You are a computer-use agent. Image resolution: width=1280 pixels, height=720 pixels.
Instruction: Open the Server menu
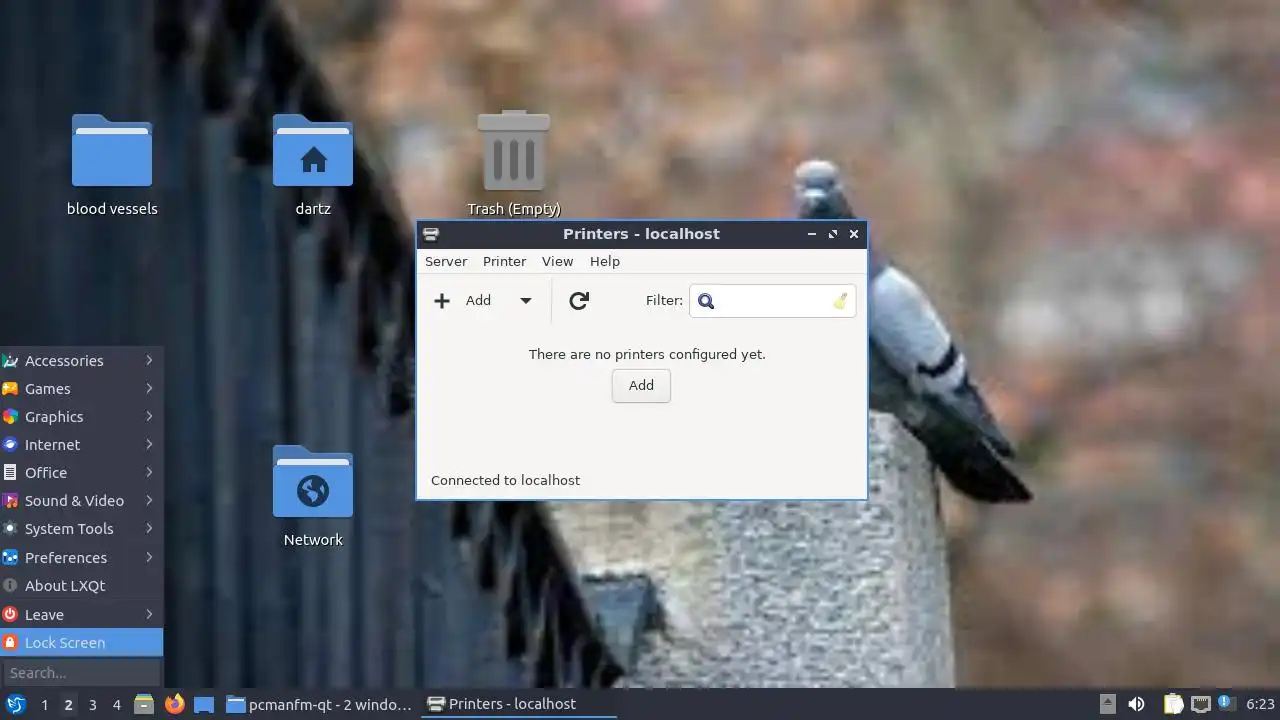446,261
